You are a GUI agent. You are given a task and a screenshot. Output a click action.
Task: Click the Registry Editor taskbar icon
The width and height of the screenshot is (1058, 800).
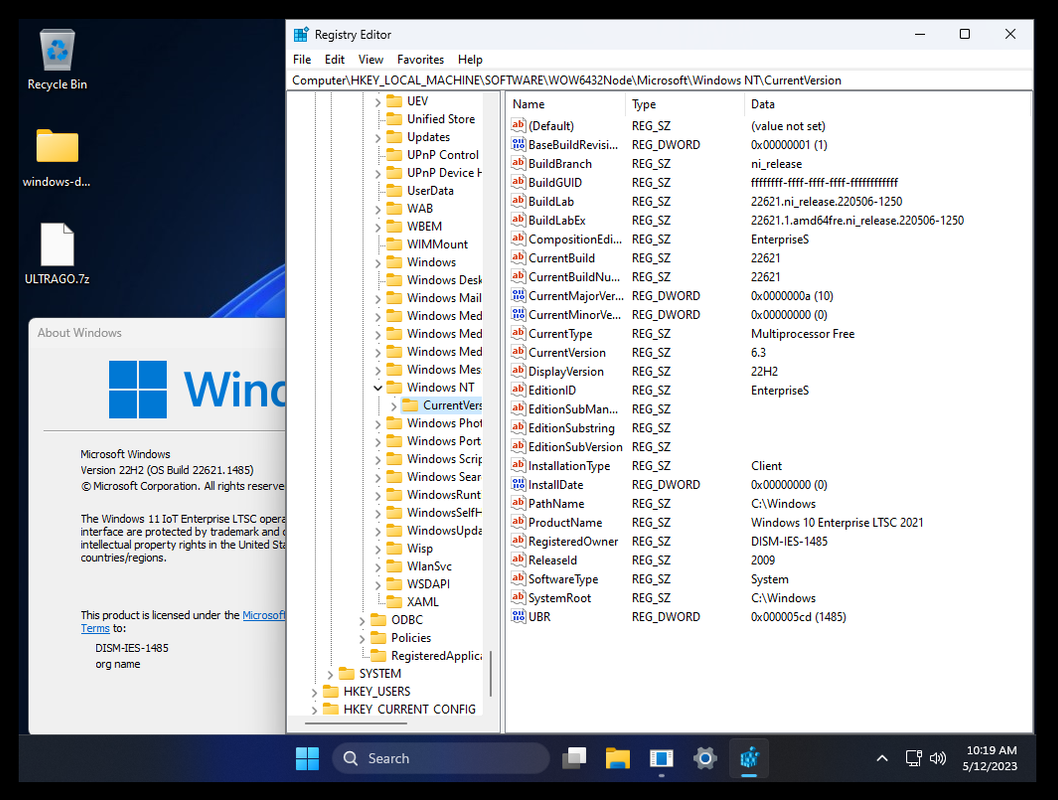[749, 758]
